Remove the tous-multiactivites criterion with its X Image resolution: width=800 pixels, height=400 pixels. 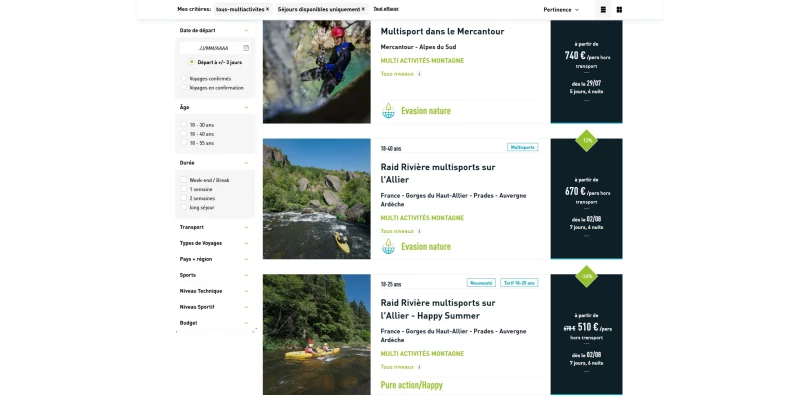tap(267, 9)
